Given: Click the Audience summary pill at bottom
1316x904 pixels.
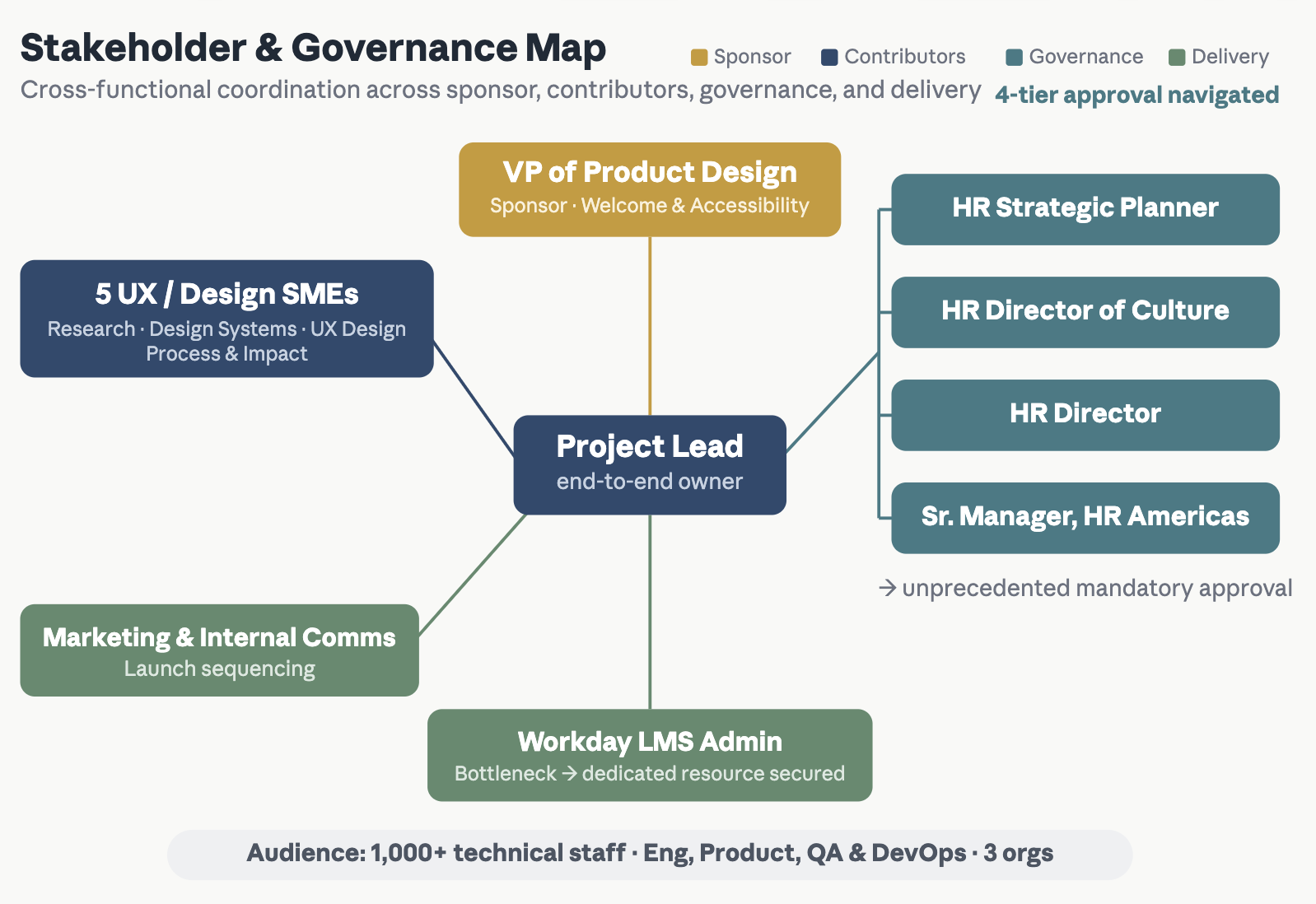Looking at the screenshot, I should [650, 854].
